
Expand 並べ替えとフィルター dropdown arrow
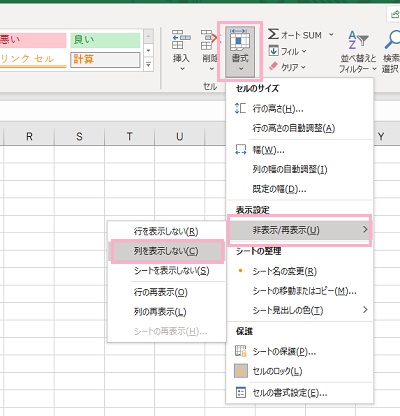click(374, 69)
